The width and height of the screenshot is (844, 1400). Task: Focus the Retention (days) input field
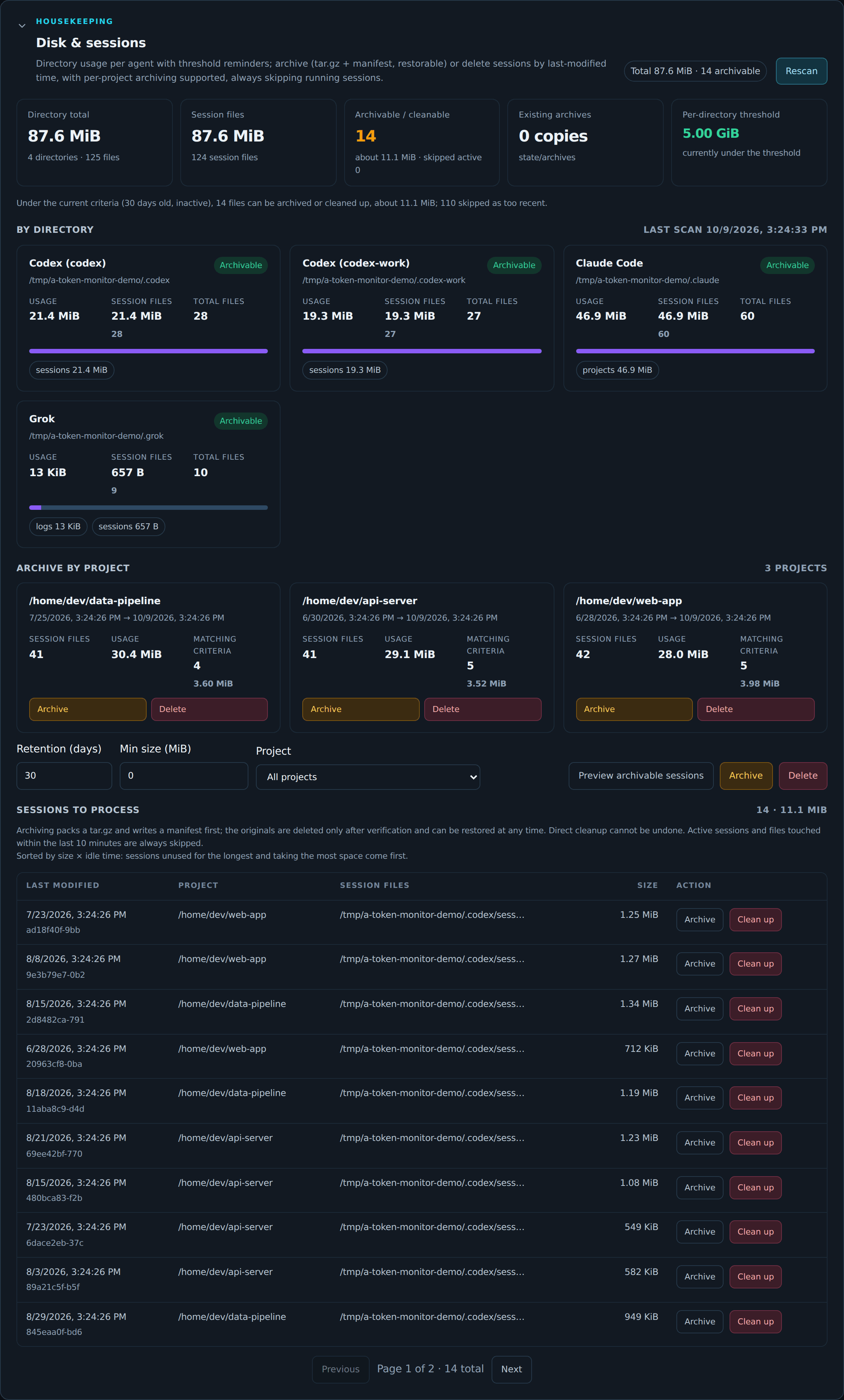(x=64, y=776)
